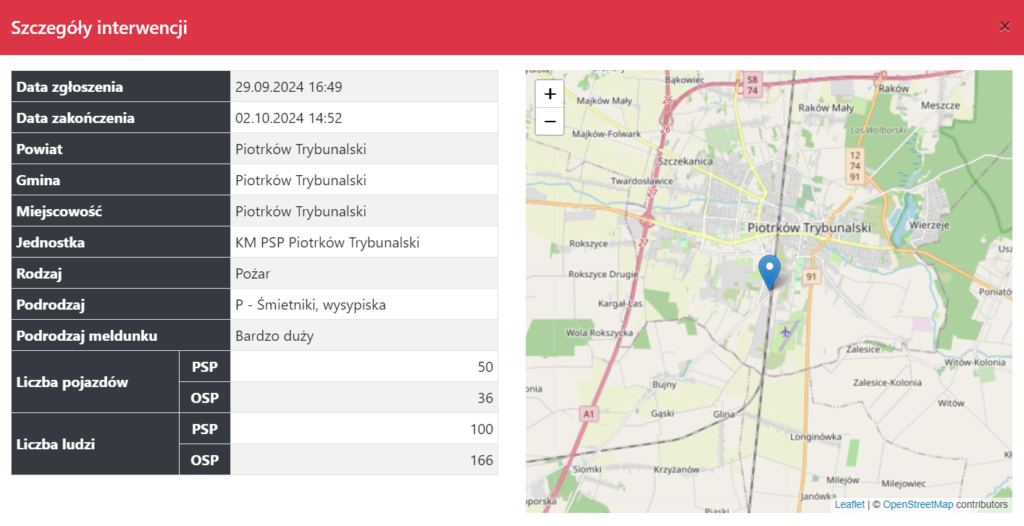1024x526 pixels.
Task: Click the Rodzaj value Pożar
Action: point(252,274)
